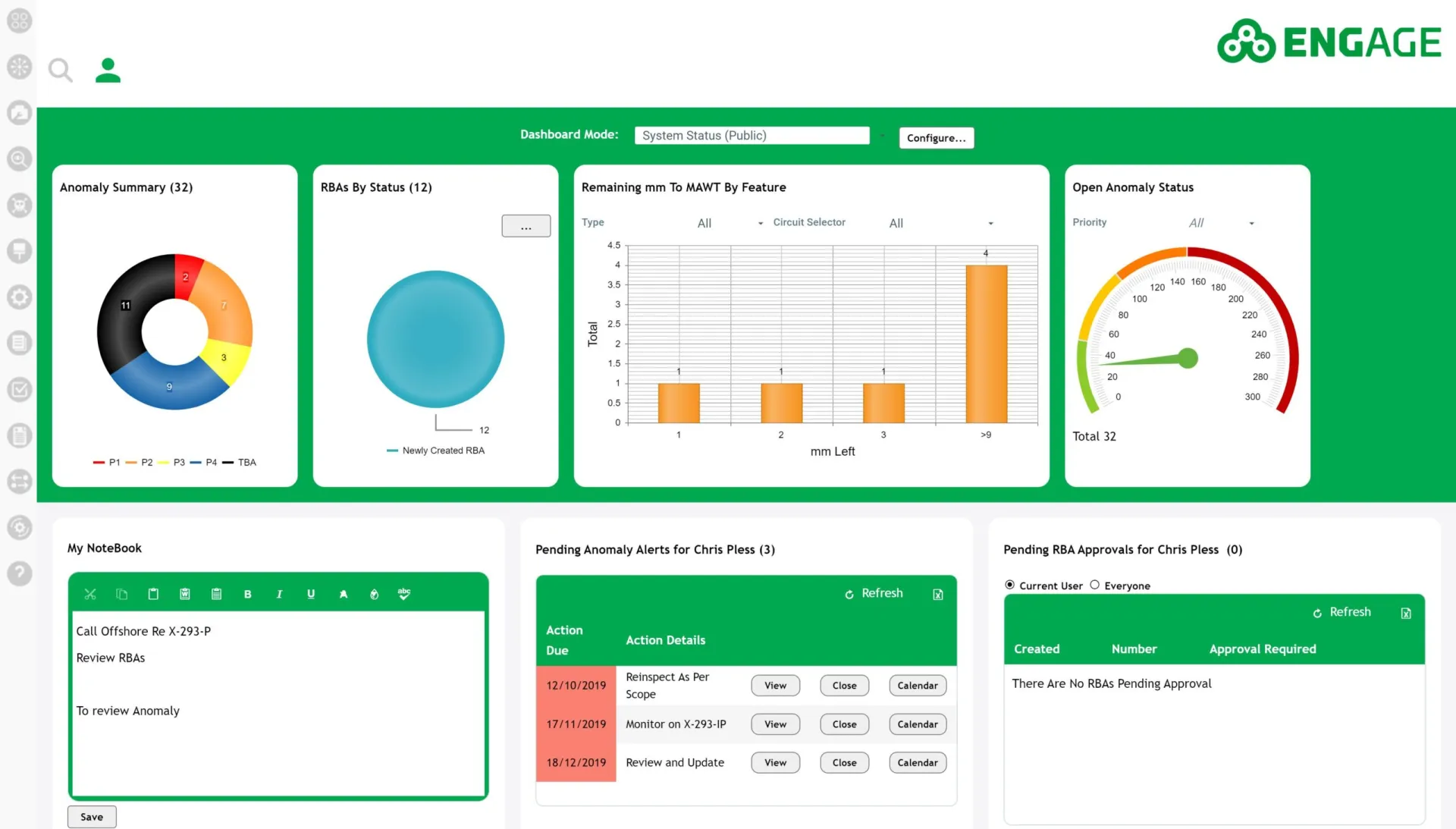This screenshot has height=829, width=1456.
Task: Click inside the NoteBook text area
Action: click(278, 704)
